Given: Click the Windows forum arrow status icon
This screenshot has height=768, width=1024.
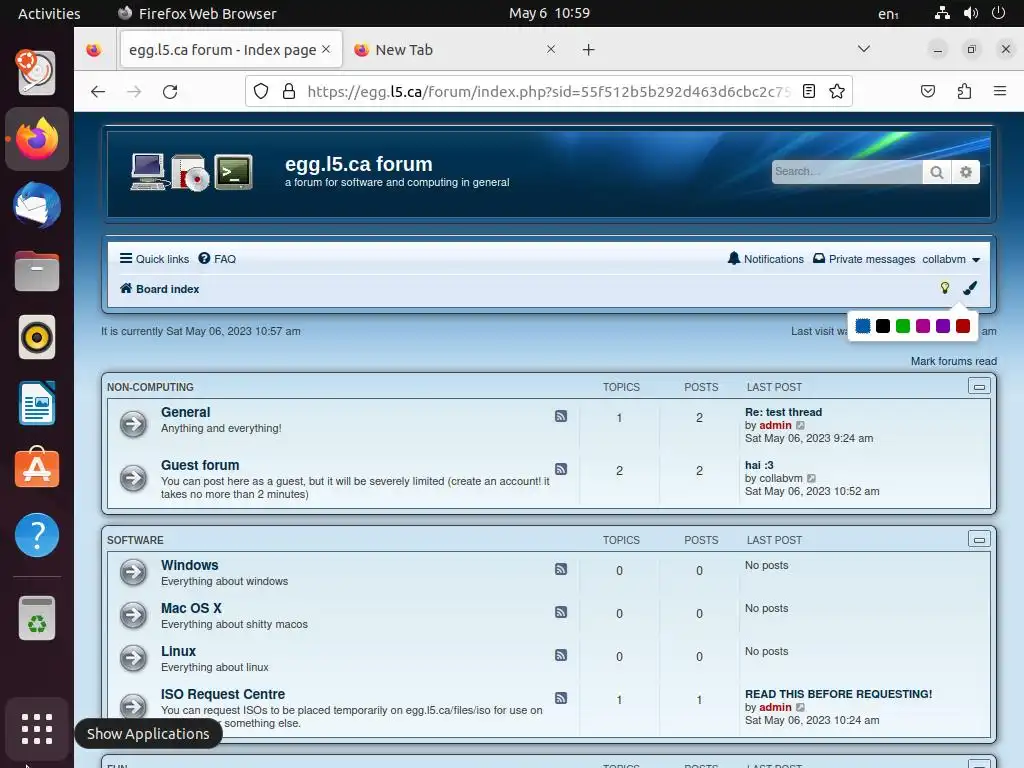Looking at the screenshot, I should click(133, 572).
